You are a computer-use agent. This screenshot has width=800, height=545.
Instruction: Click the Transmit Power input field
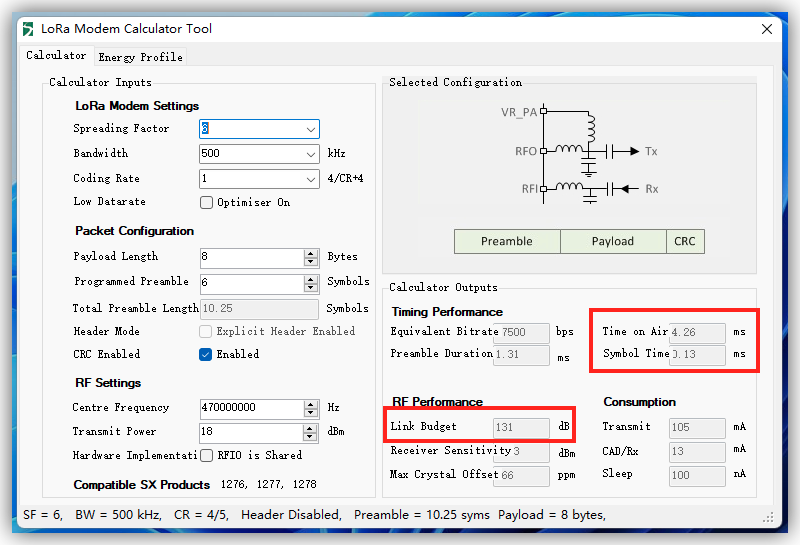pos(252,433)
